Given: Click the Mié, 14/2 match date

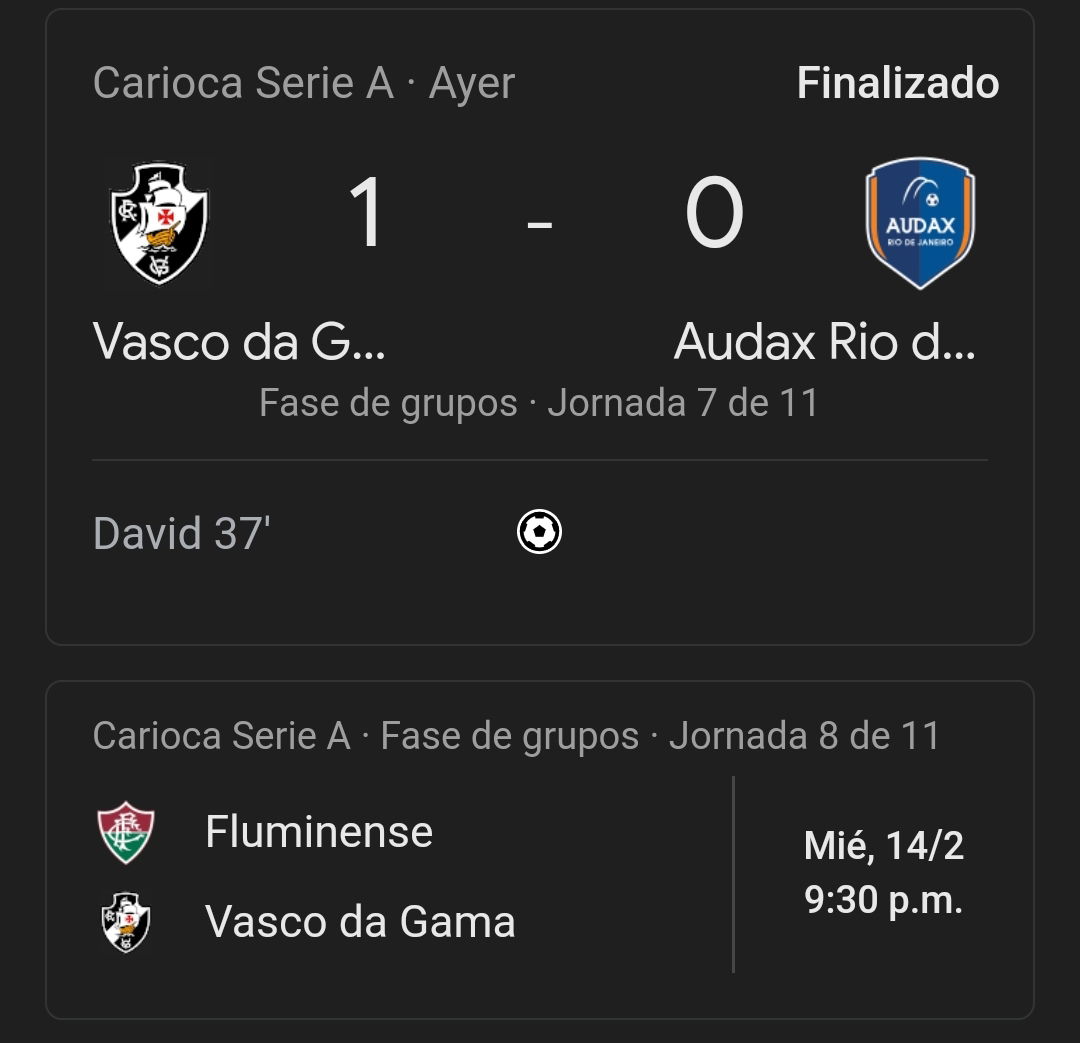Looking at the screenshot, I should tap(884, 845).
